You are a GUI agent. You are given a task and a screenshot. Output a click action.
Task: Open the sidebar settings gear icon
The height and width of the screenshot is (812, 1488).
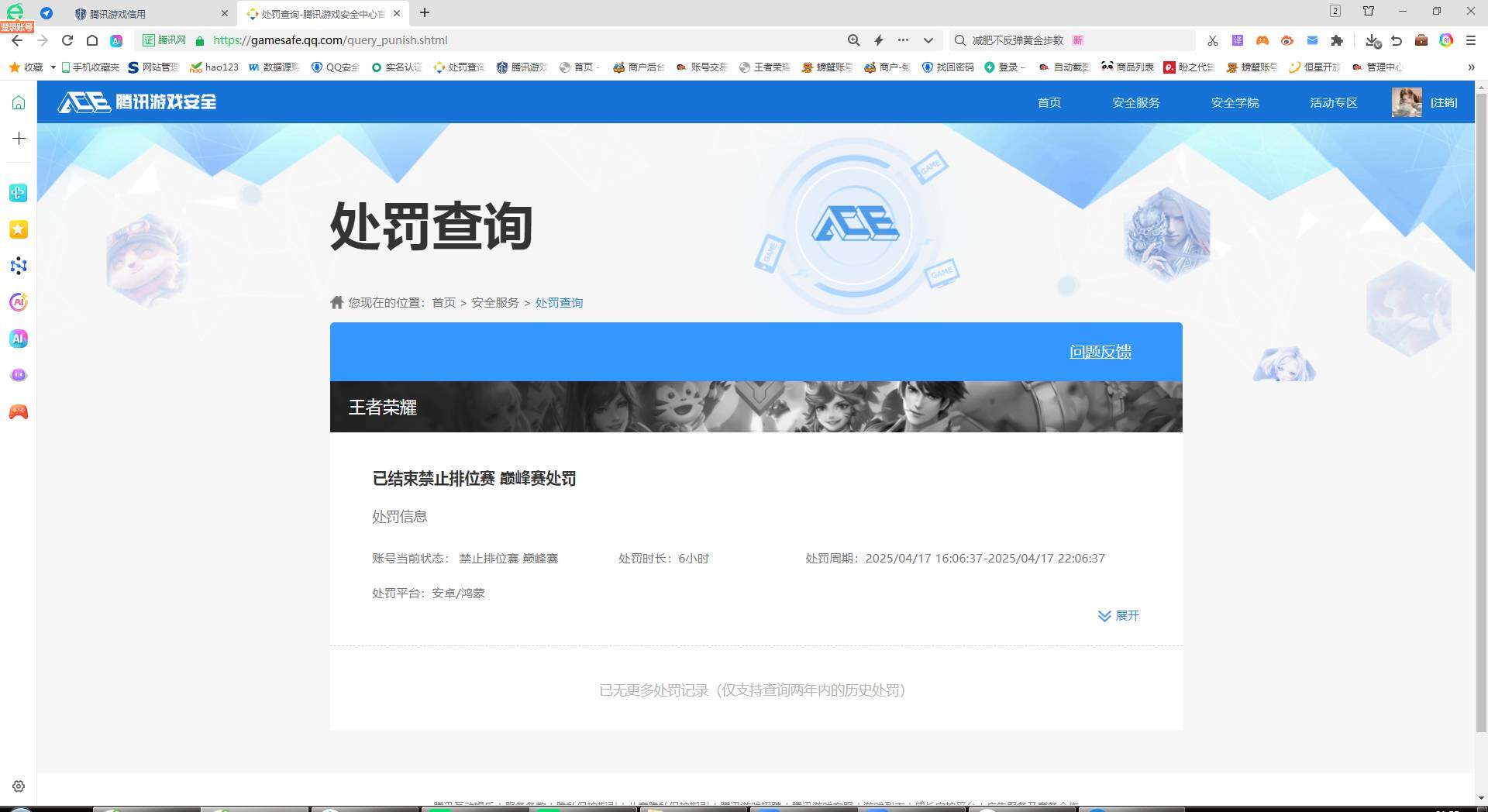click(19, 786)
